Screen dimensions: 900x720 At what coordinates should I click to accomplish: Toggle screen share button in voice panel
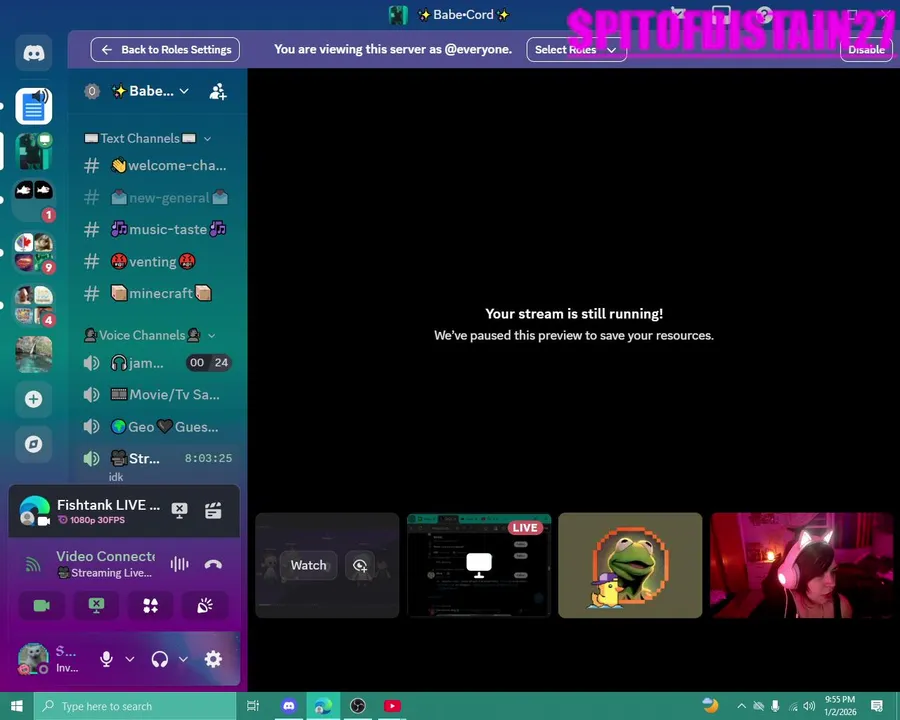(96, 606)
